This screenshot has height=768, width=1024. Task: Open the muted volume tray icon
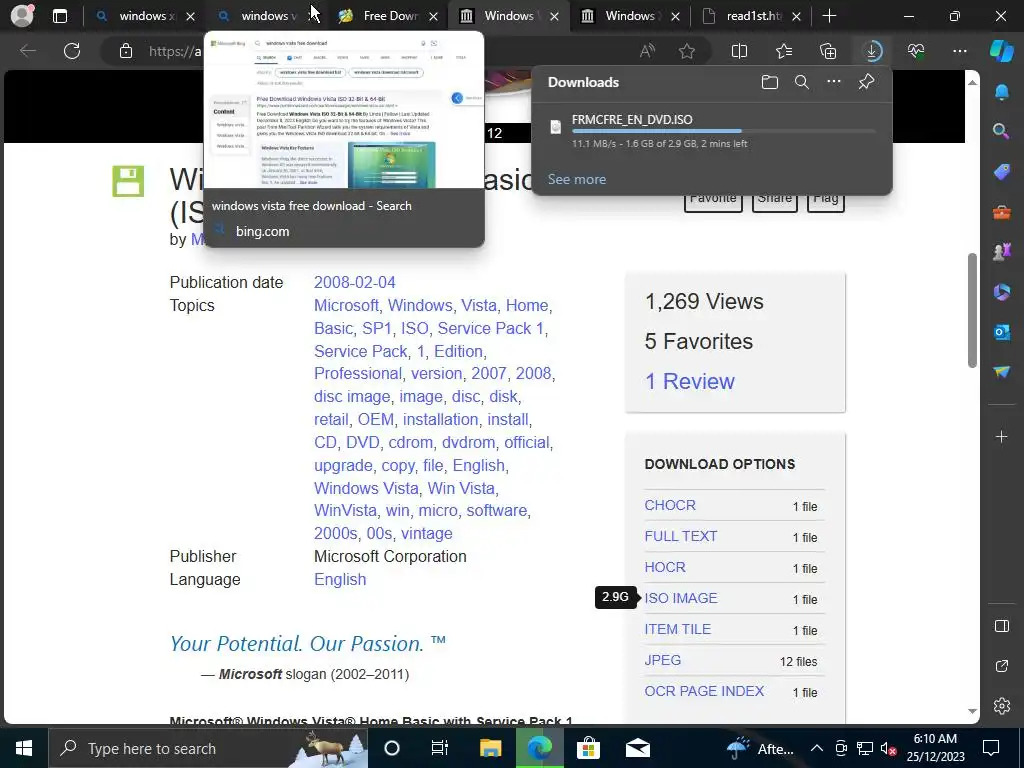pyautogui.click(x=888, y=748)
